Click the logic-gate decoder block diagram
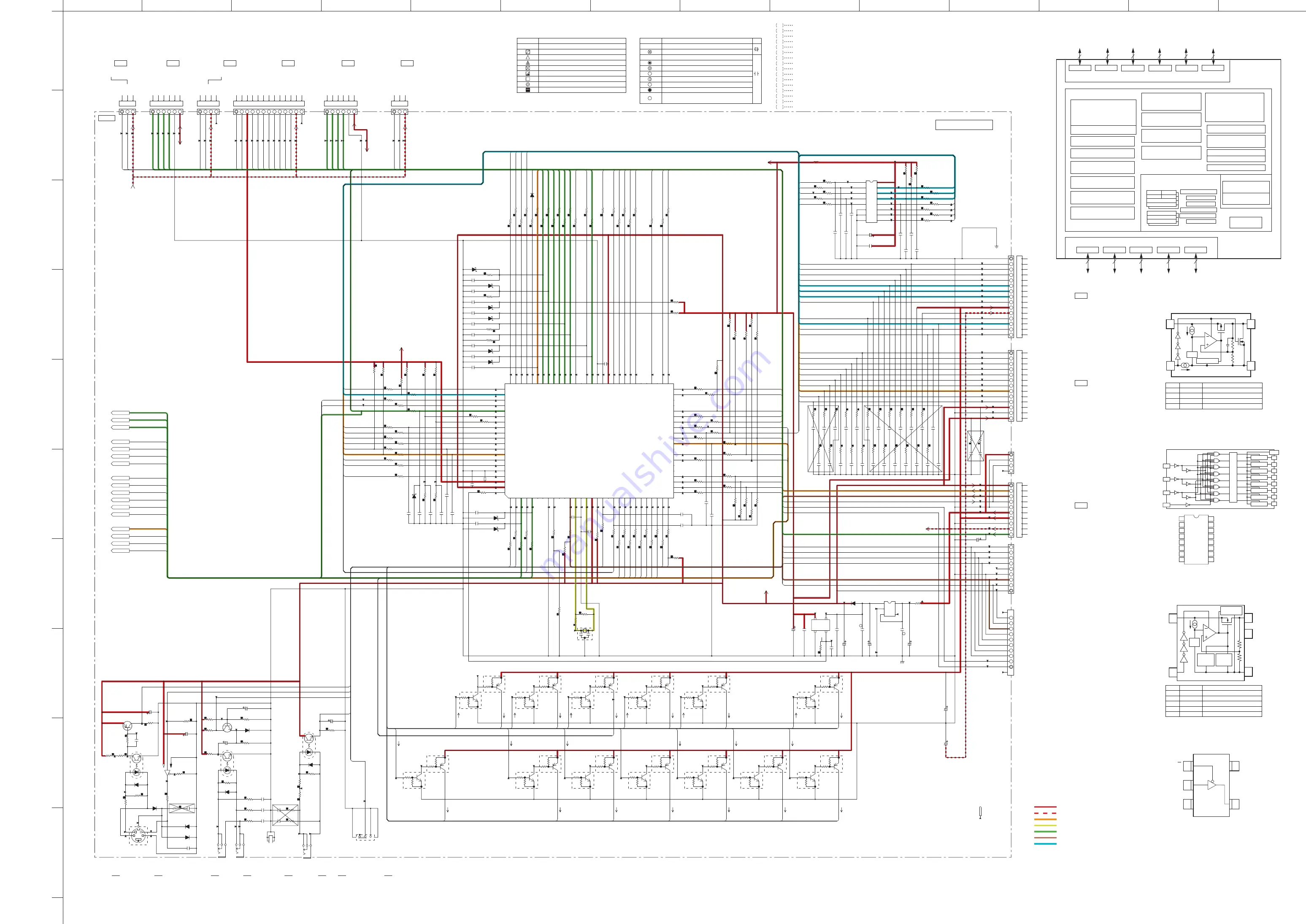Image resolution: width=1306 pixels, height=924 pixels. 1221,479
